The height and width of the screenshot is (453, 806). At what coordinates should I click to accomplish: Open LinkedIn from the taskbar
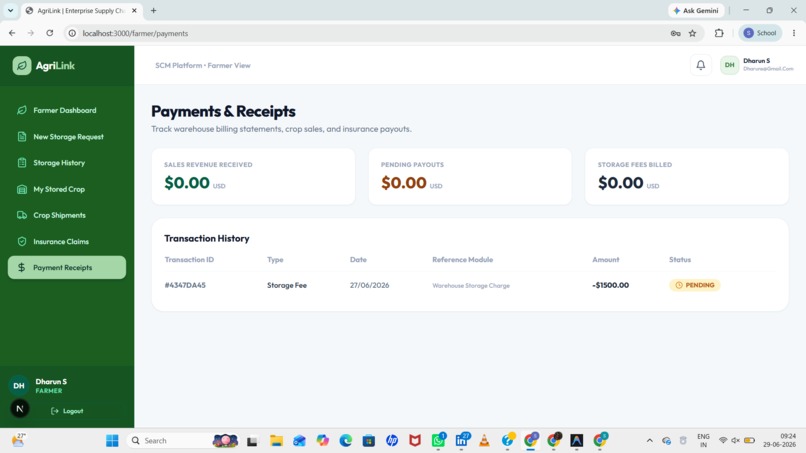461,441
